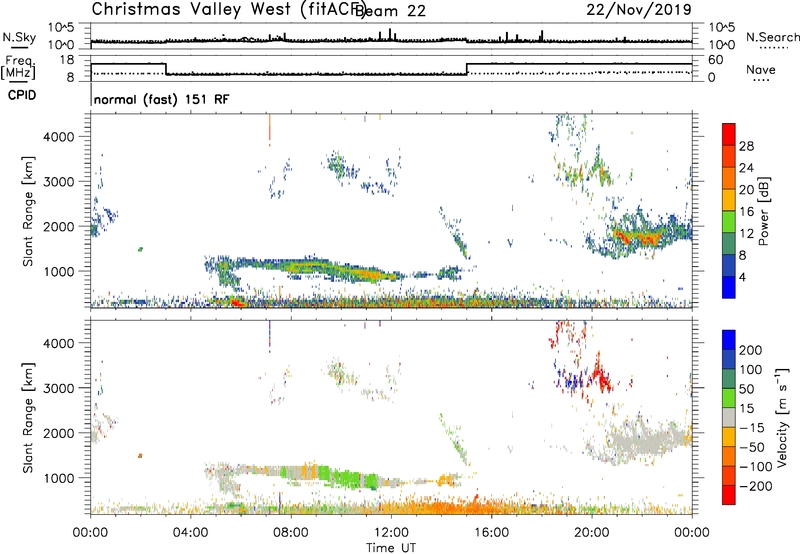800x554 pixels.
Task: Select the 08:00 time tick label
Action: (x=291, y=533)
